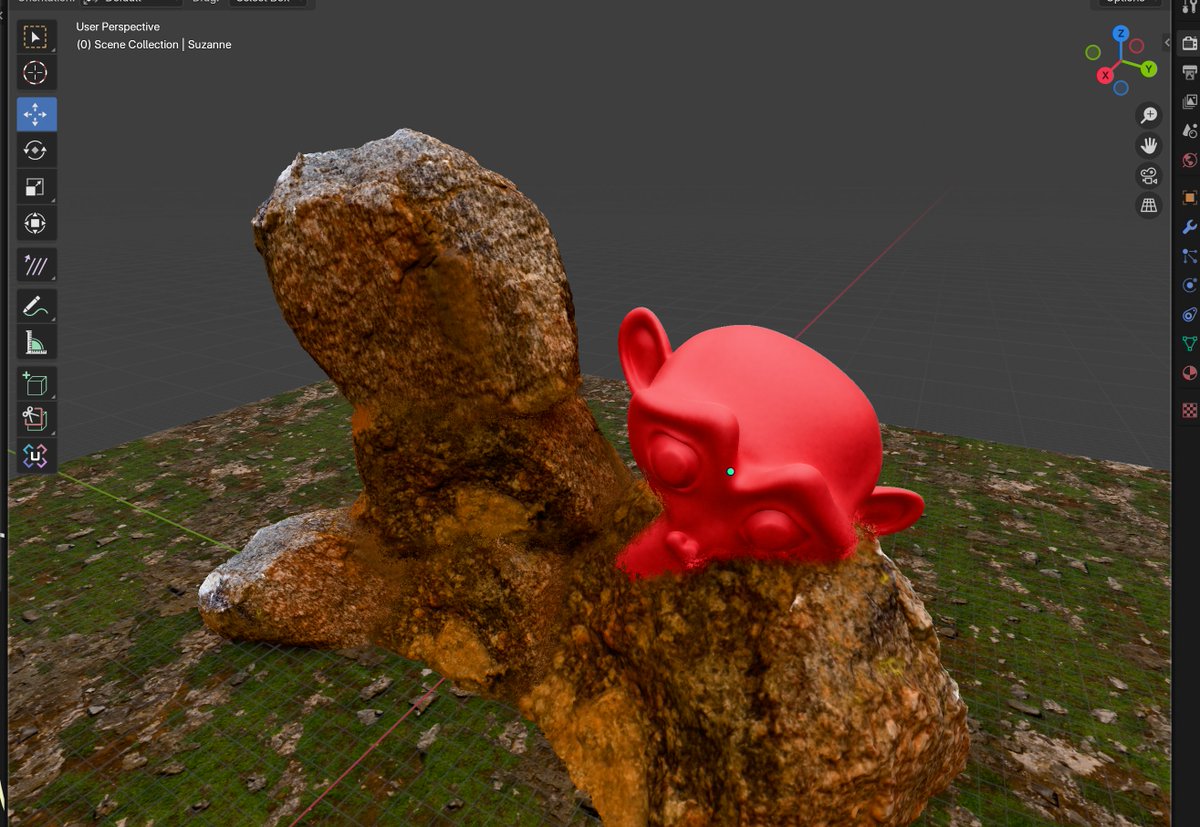Open the Modifiers wrench tab

1189,227
